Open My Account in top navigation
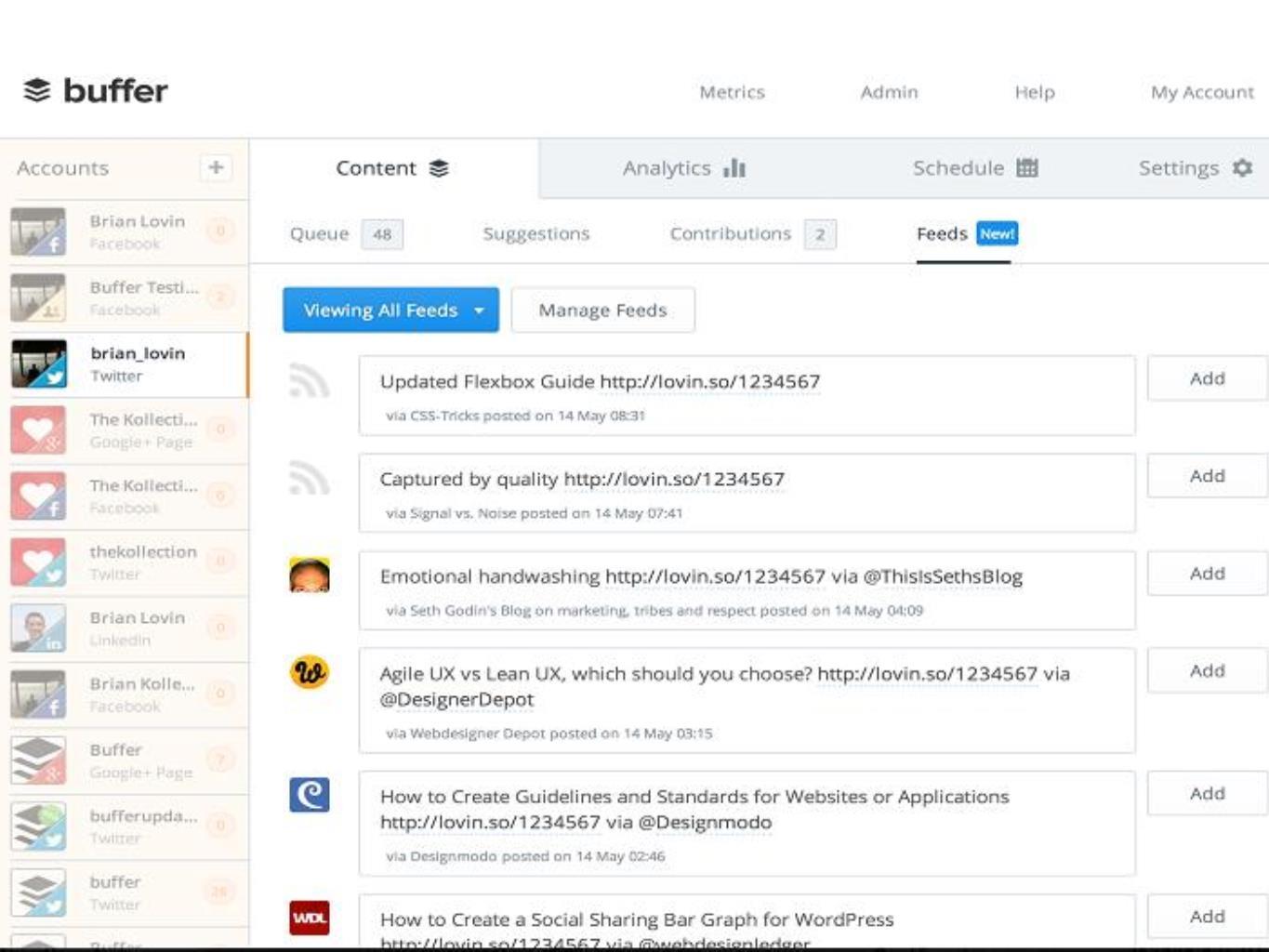The image size is (1269, 952). click(1202, 92)
